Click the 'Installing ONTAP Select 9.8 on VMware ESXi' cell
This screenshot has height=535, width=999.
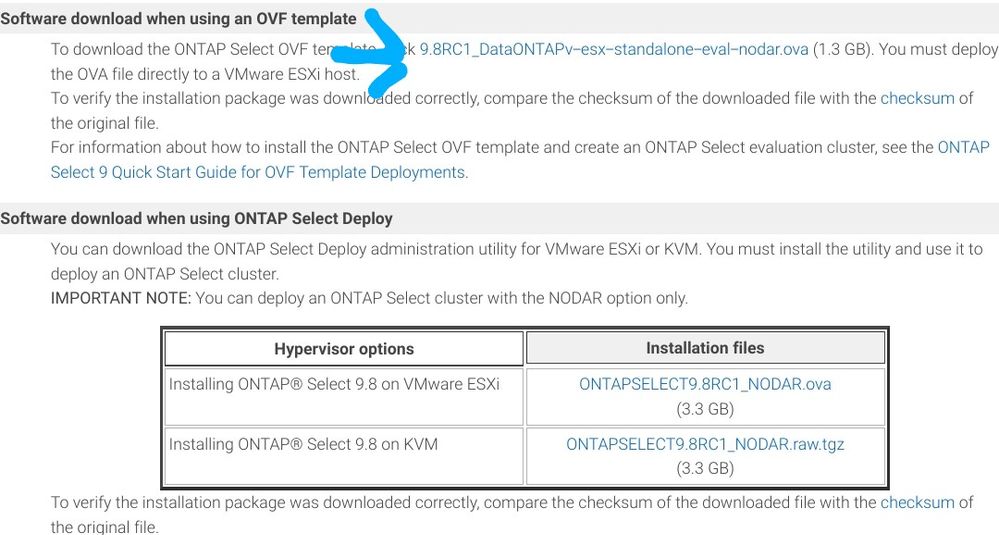334,384
